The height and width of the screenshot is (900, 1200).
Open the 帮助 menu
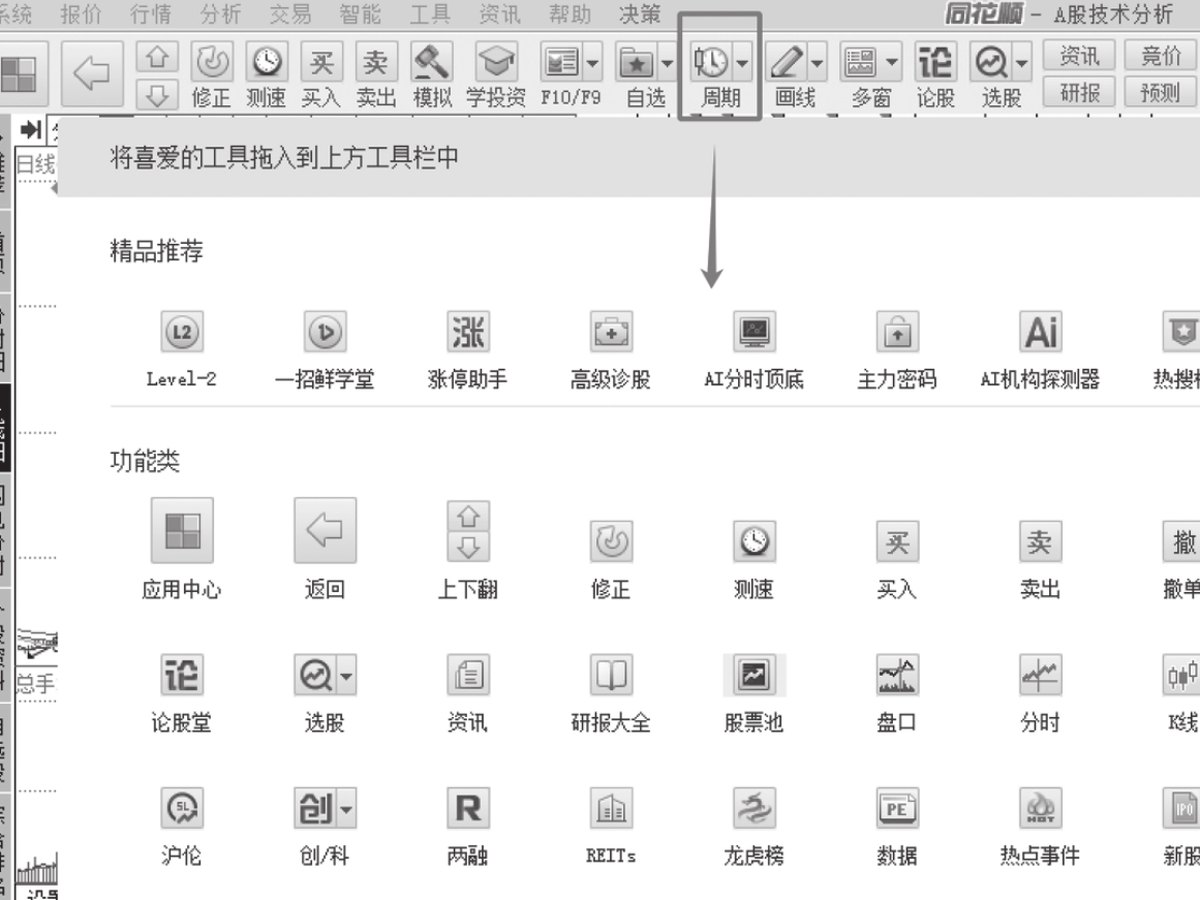pos(570,15)
